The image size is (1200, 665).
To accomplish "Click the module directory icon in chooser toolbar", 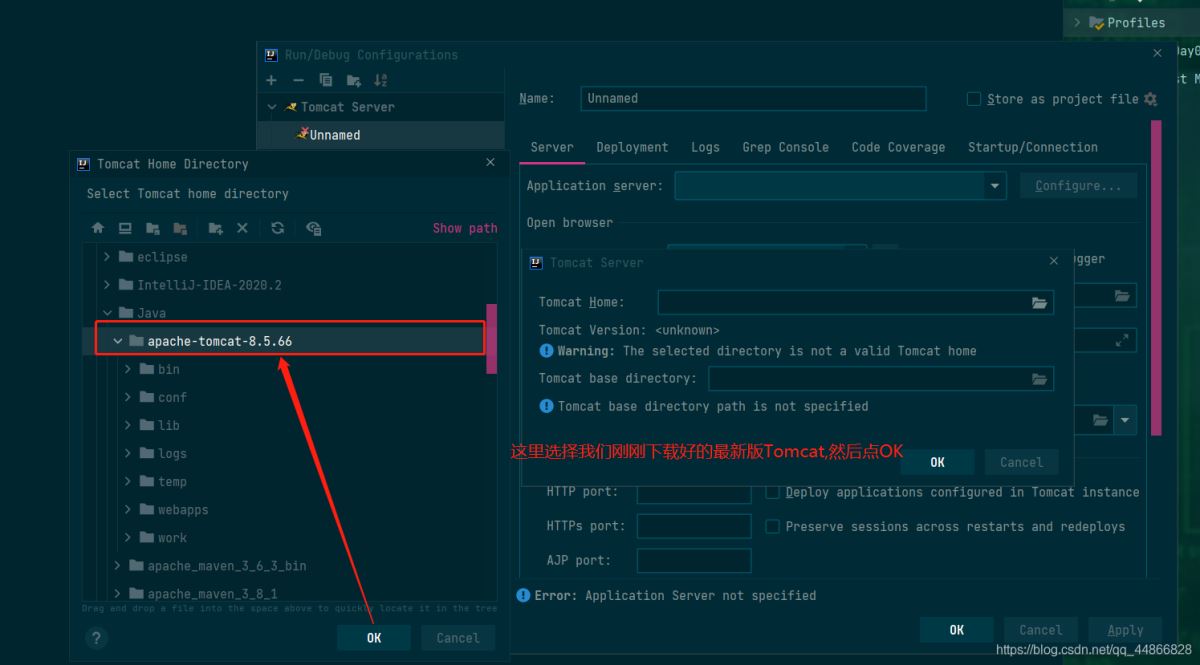I will [180, 228].
